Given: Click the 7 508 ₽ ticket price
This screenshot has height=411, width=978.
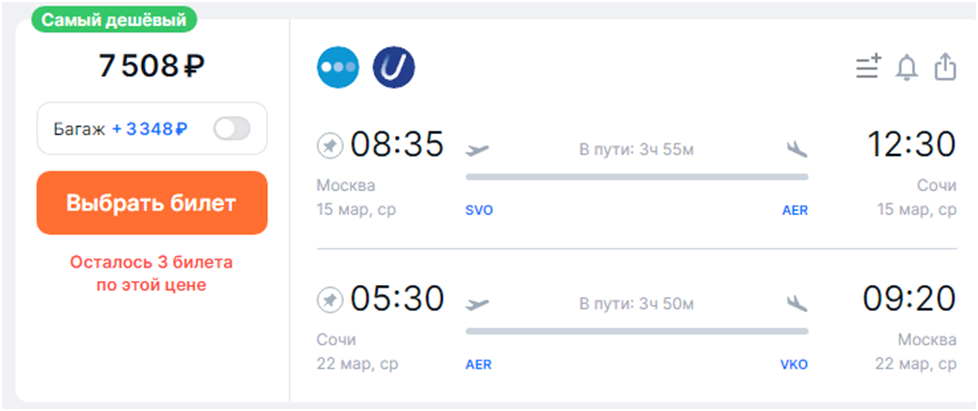Looking at the screenshot, I should (x=152, y=65).
